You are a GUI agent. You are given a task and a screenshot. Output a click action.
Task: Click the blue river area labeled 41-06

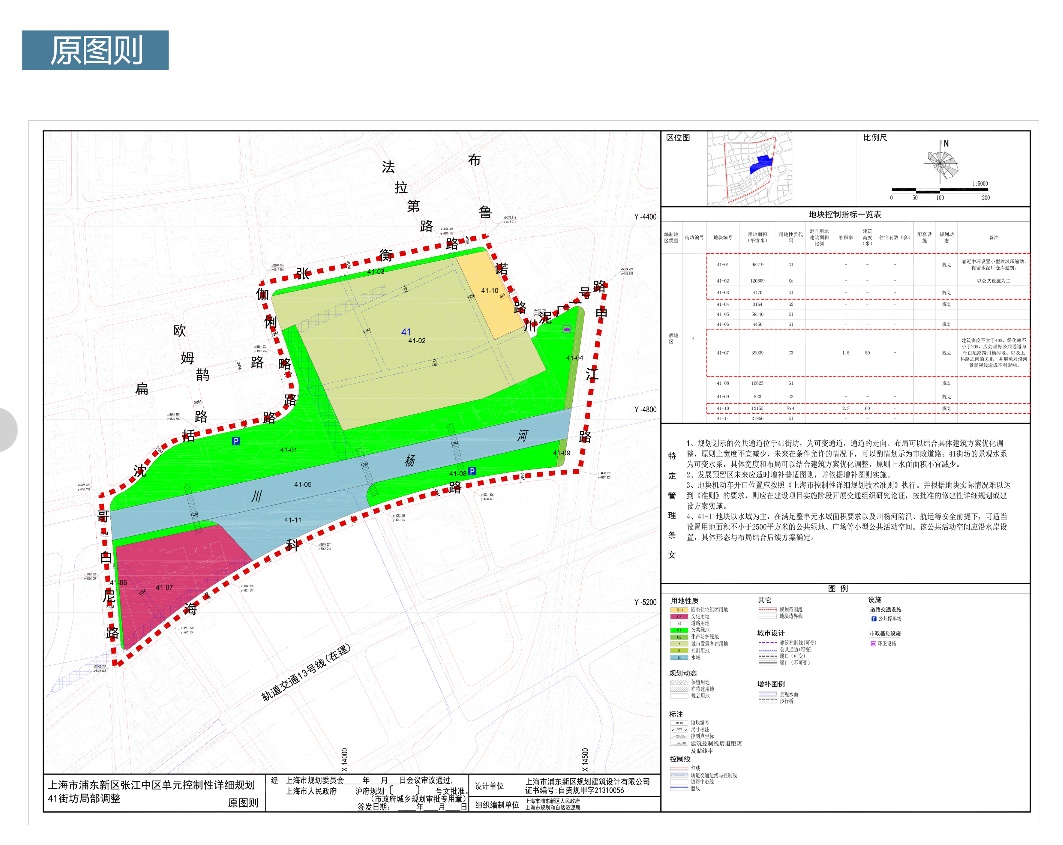[300, 485]
